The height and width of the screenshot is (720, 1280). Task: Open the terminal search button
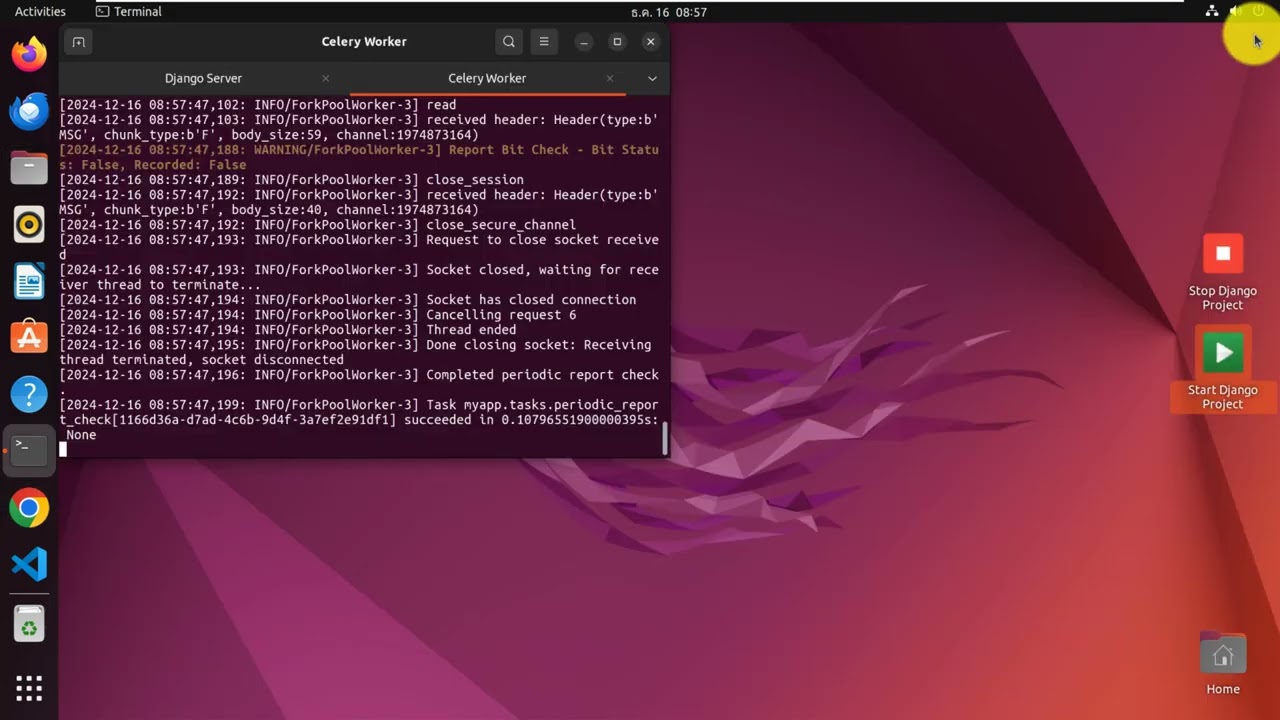509,42
